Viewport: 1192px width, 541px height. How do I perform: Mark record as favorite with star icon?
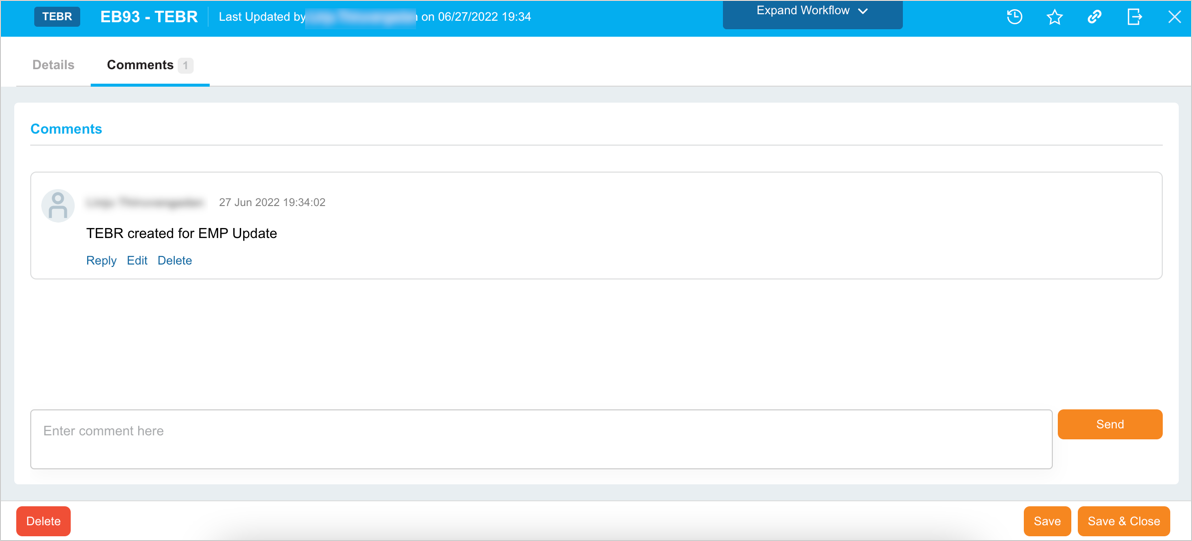(1054, 17)
